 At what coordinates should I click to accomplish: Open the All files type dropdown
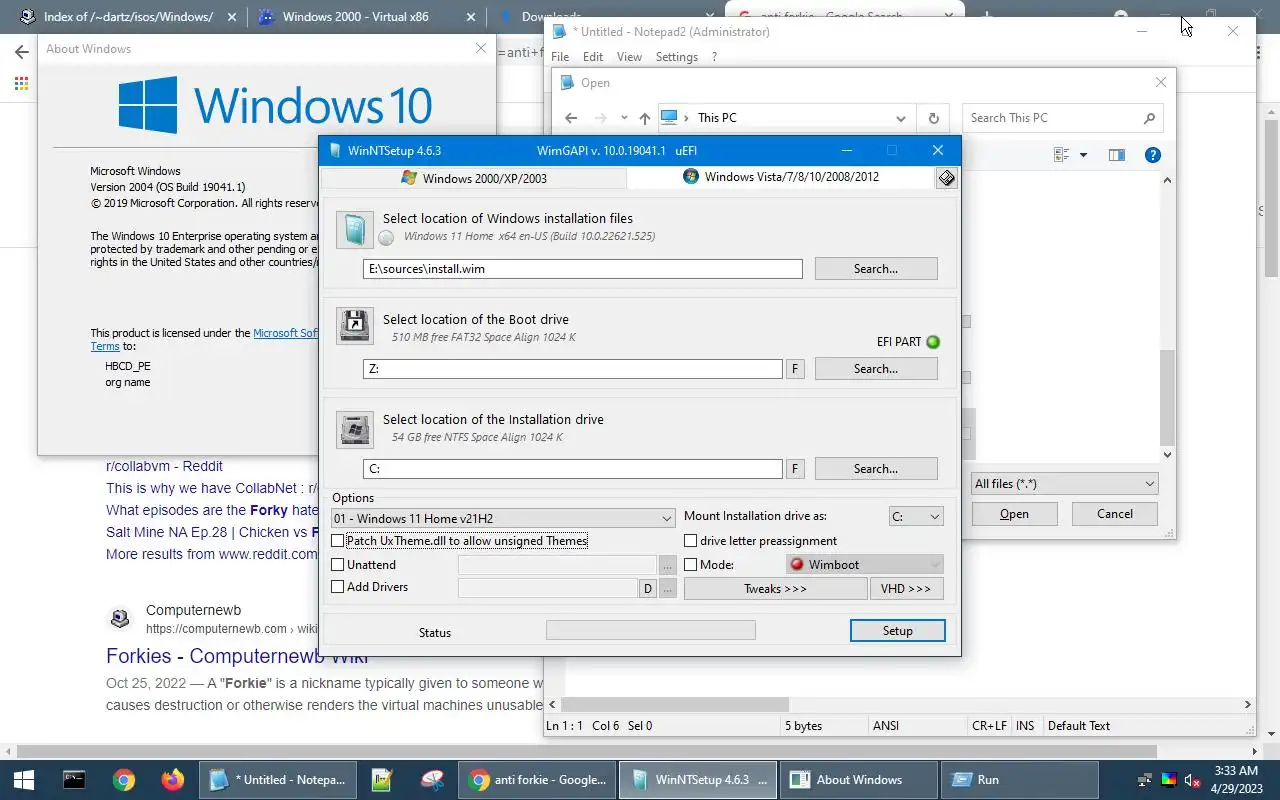(x=1064, y=484)
